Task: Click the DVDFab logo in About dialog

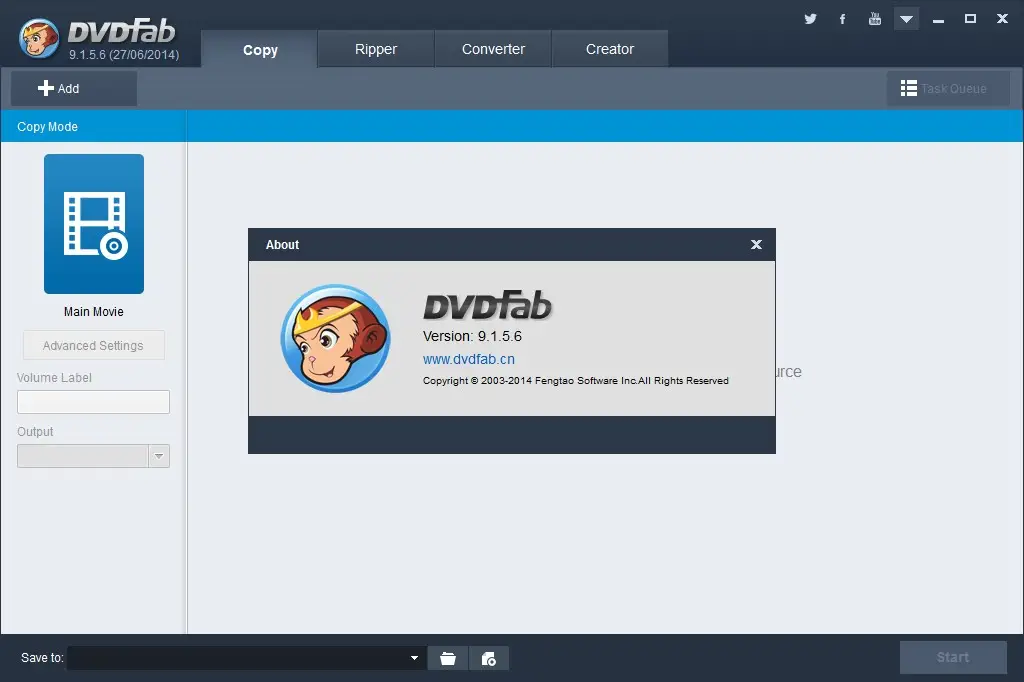Action: pyautogui.click(x=487, y=305)
